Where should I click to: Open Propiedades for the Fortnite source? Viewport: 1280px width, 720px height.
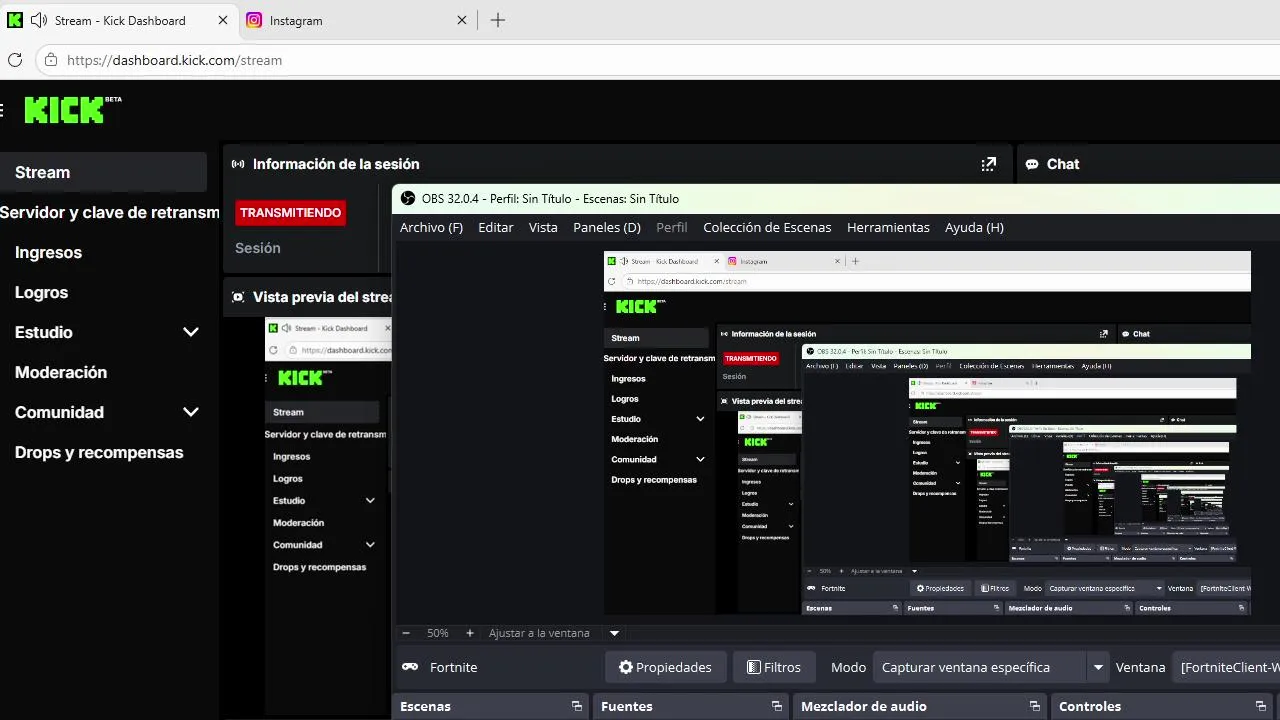[665, 667]
